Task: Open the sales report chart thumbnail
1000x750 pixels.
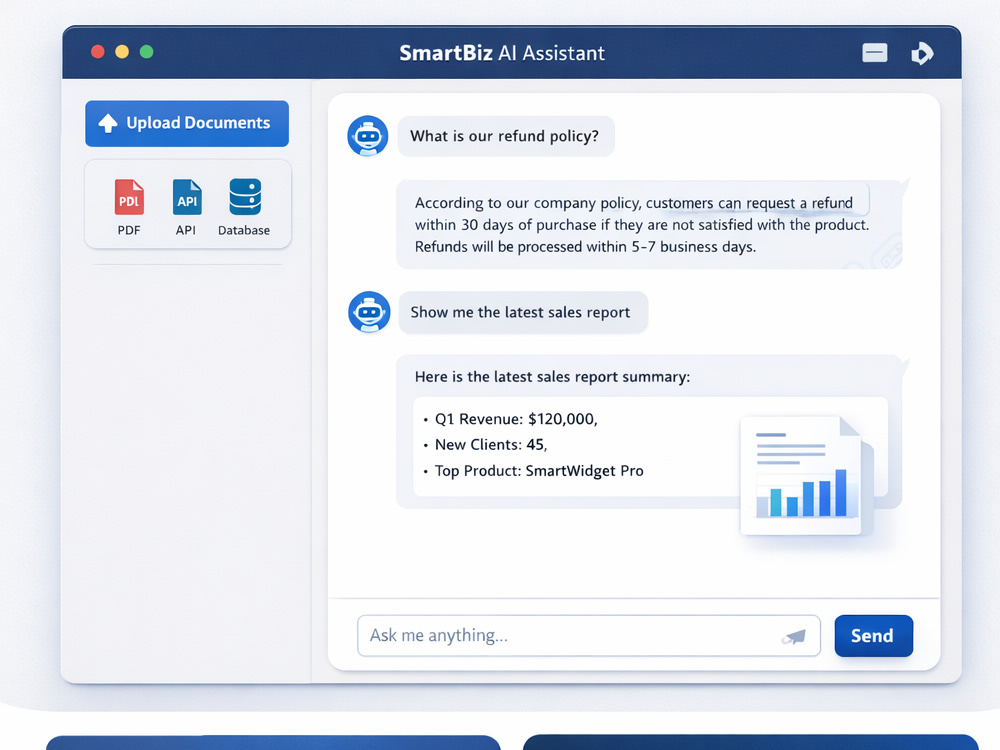Action: point(807,476)
